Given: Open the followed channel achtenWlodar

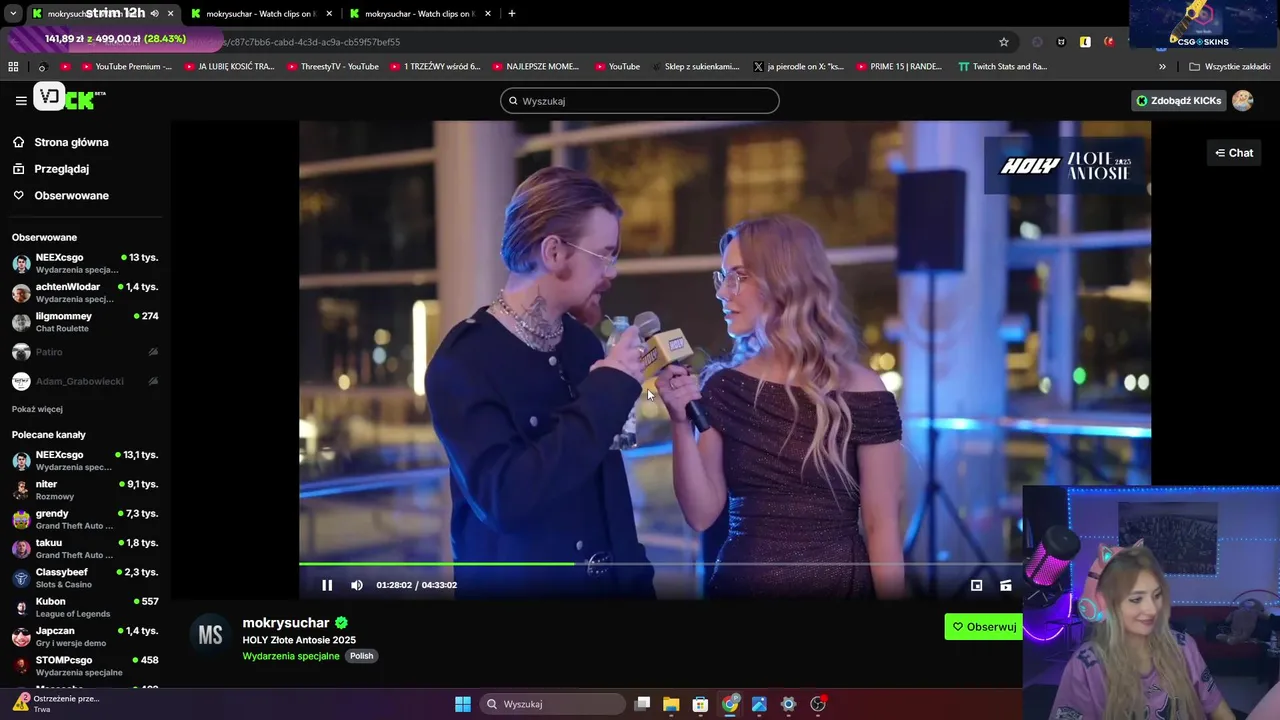Looking at the screenshot, I should pyautogui.click(x=85, y=292).
